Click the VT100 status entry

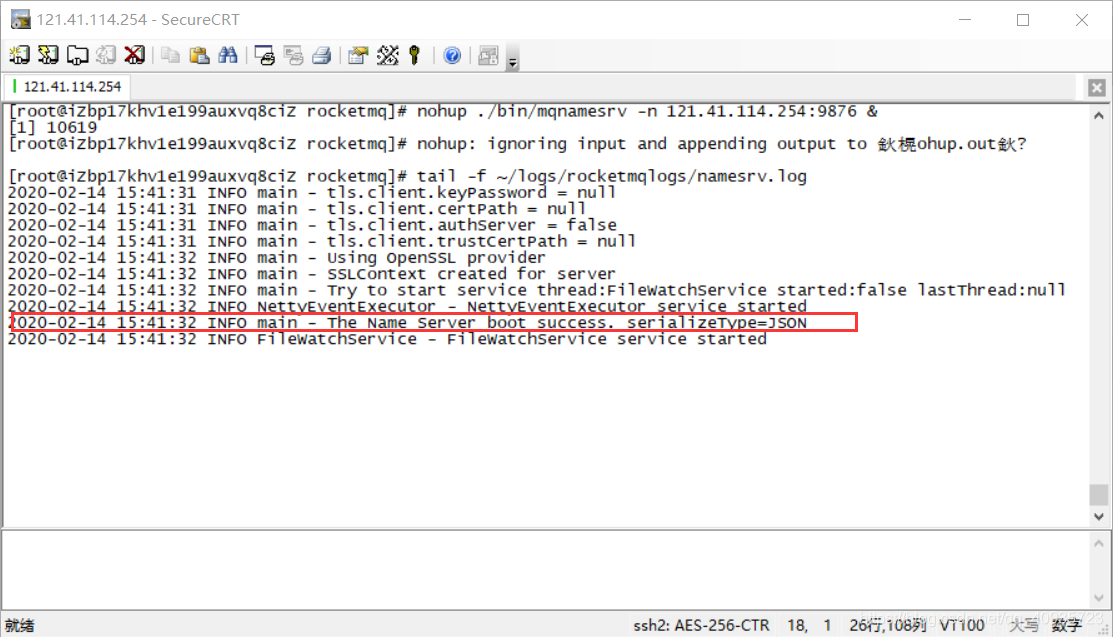(962, 626)
